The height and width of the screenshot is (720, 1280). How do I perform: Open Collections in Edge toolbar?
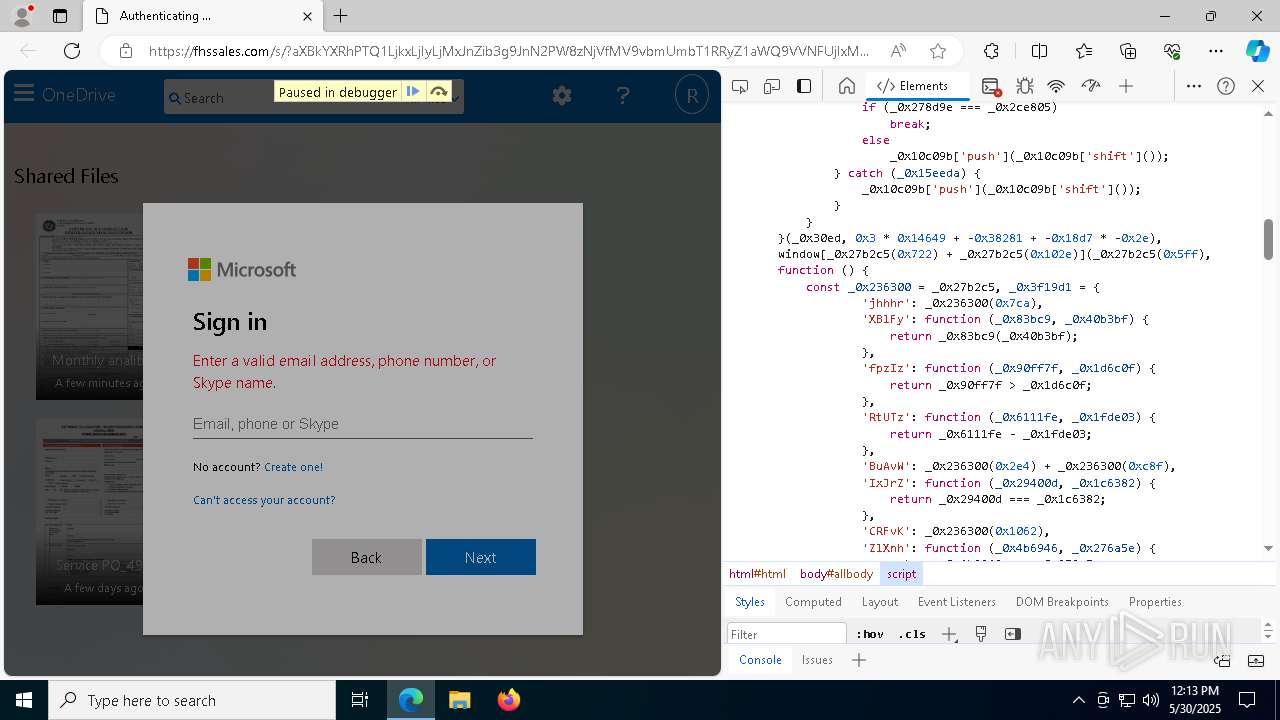click(x=1128, y=51)
